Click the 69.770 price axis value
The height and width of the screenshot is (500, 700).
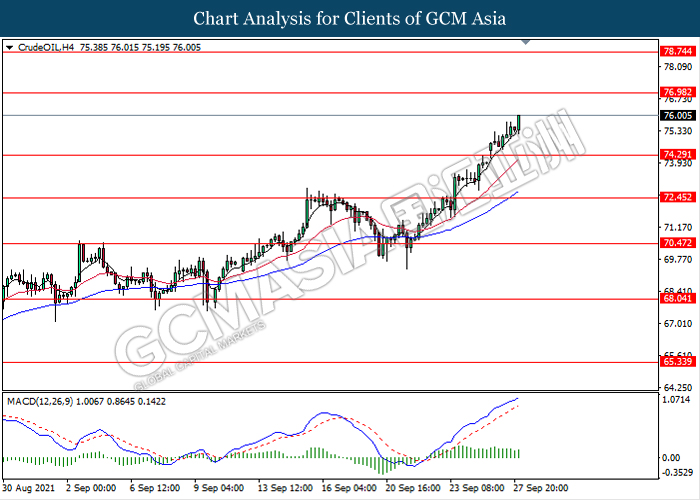tap(678, 260)
